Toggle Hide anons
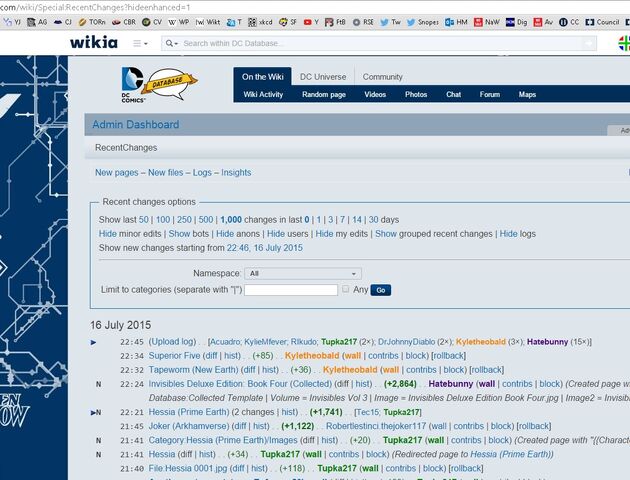This screenshot has width=630, height=480. (225, 234)
